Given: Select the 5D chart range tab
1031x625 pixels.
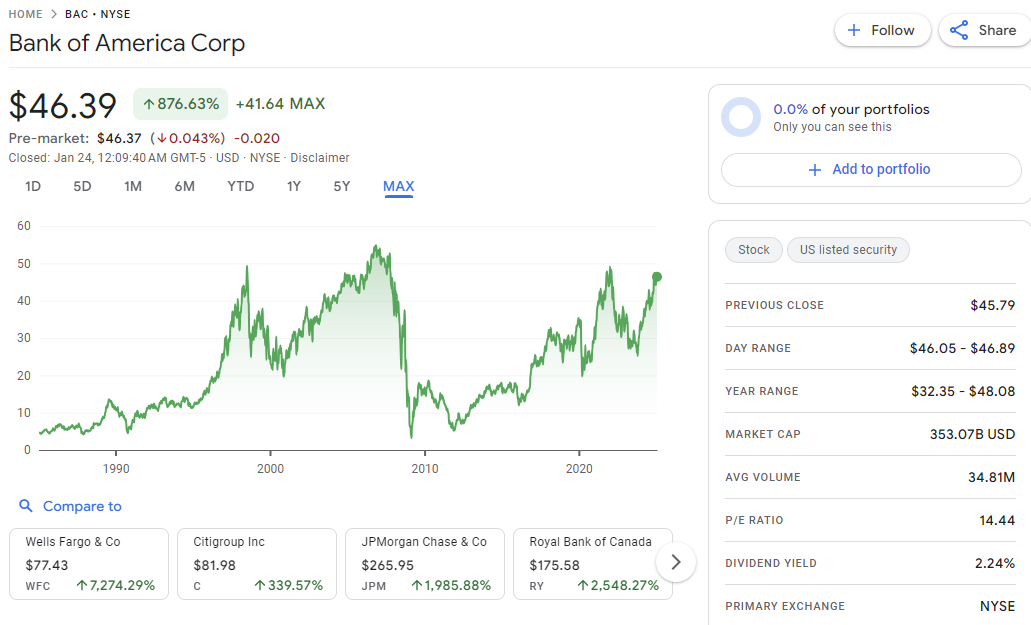Looking at the screenshot, I should [82, 187].
